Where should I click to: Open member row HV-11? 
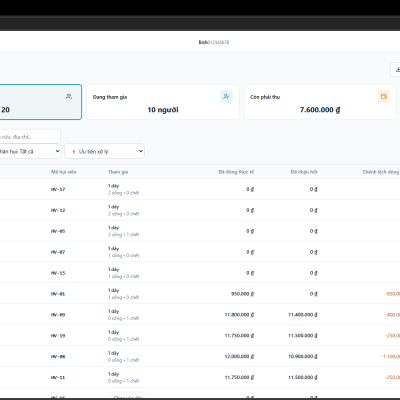coord(200,377)
